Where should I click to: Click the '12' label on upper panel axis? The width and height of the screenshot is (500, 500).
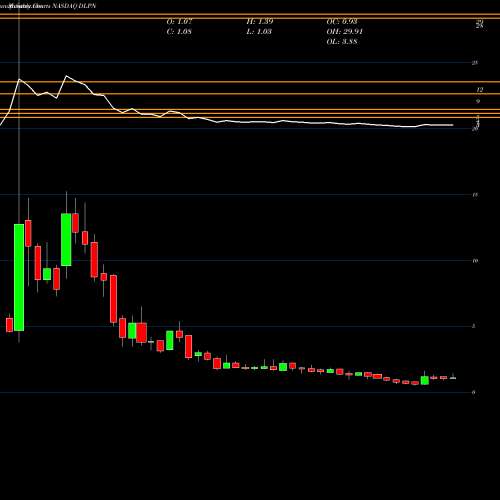point(480,89)
